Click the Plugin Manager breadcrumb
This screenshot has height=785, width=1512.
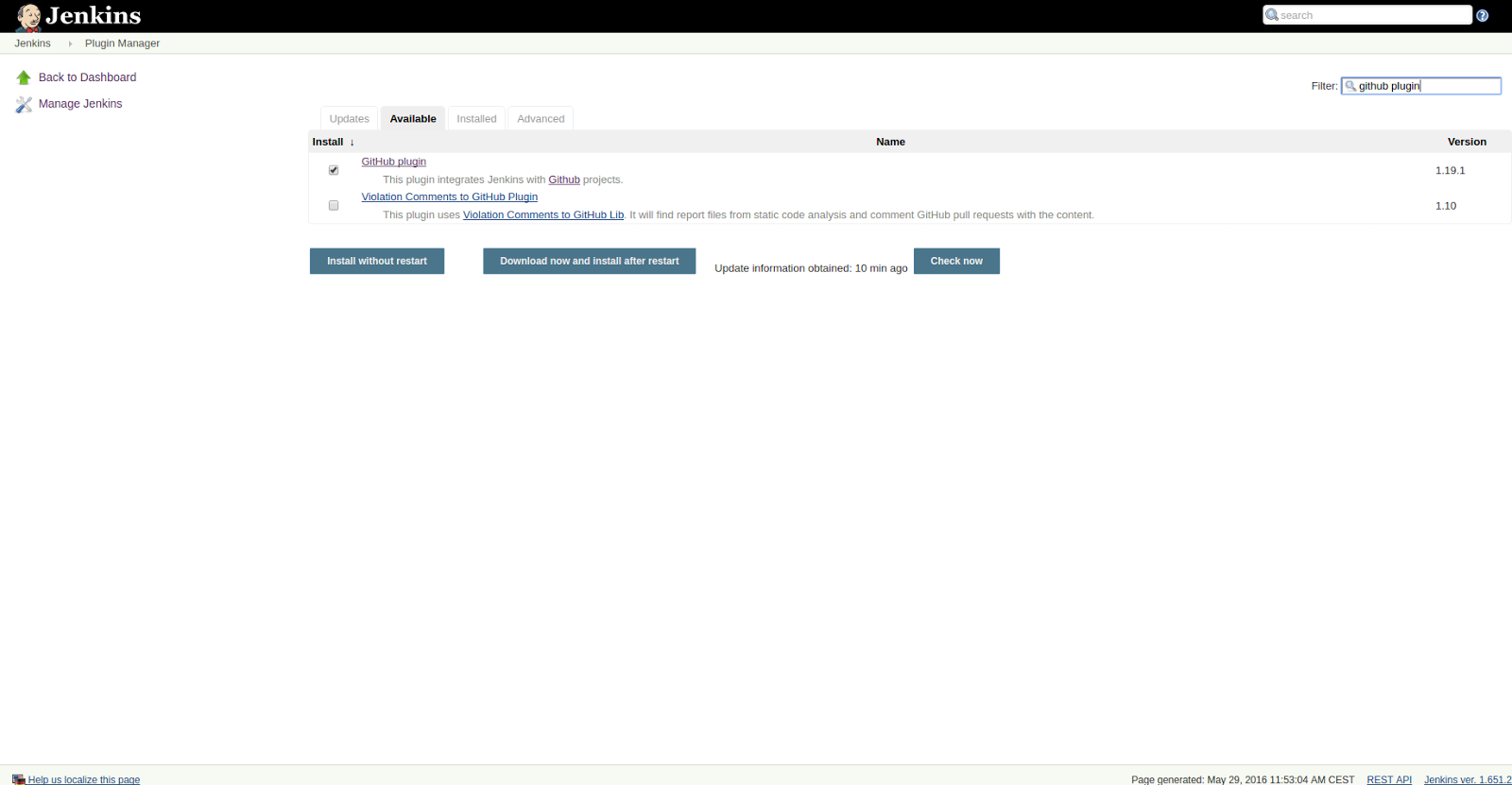[x=122, y=43]
